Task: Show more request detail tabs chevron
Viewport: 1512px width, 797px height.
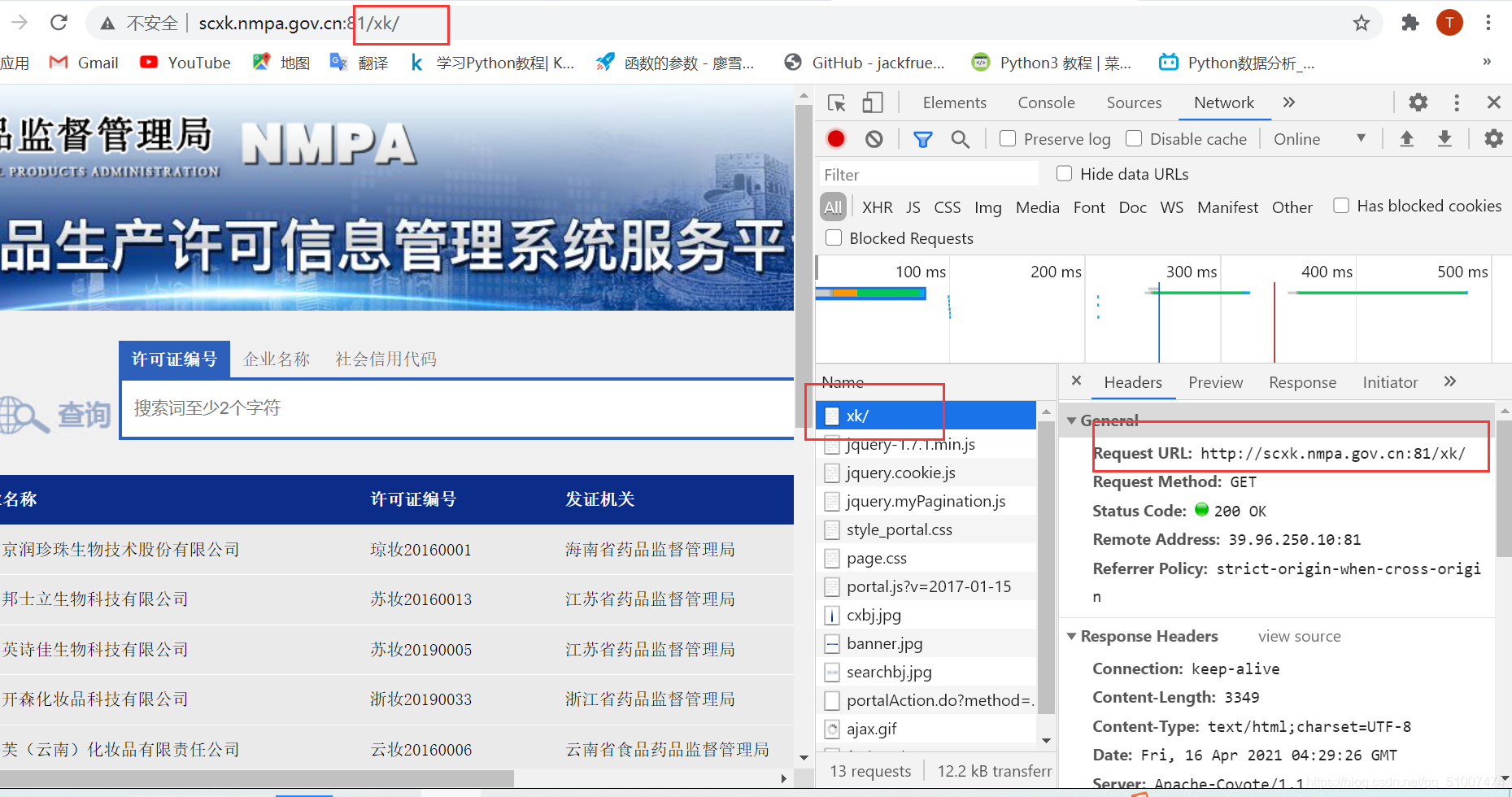Action: tap(1450, 381)
